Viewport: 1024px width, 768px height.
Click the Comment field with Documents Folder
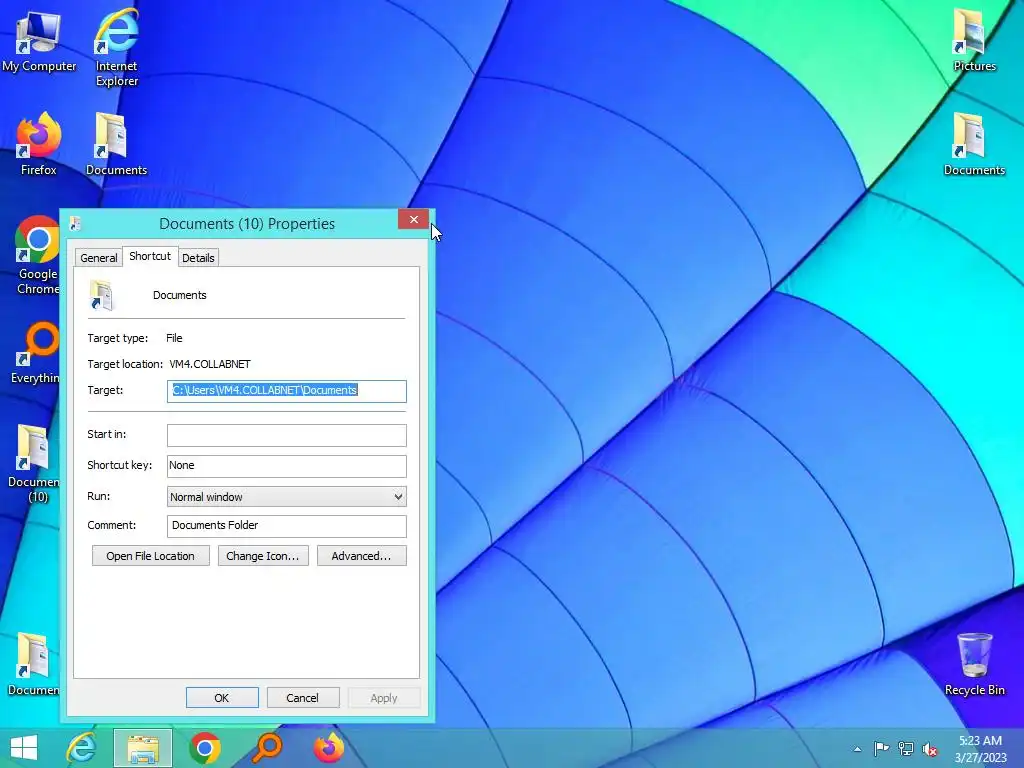(x=287, y=526)
